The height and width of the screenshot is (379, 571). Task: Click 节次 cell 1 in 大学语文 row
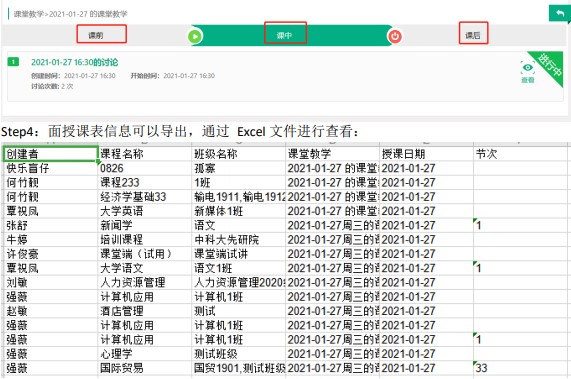520,268
